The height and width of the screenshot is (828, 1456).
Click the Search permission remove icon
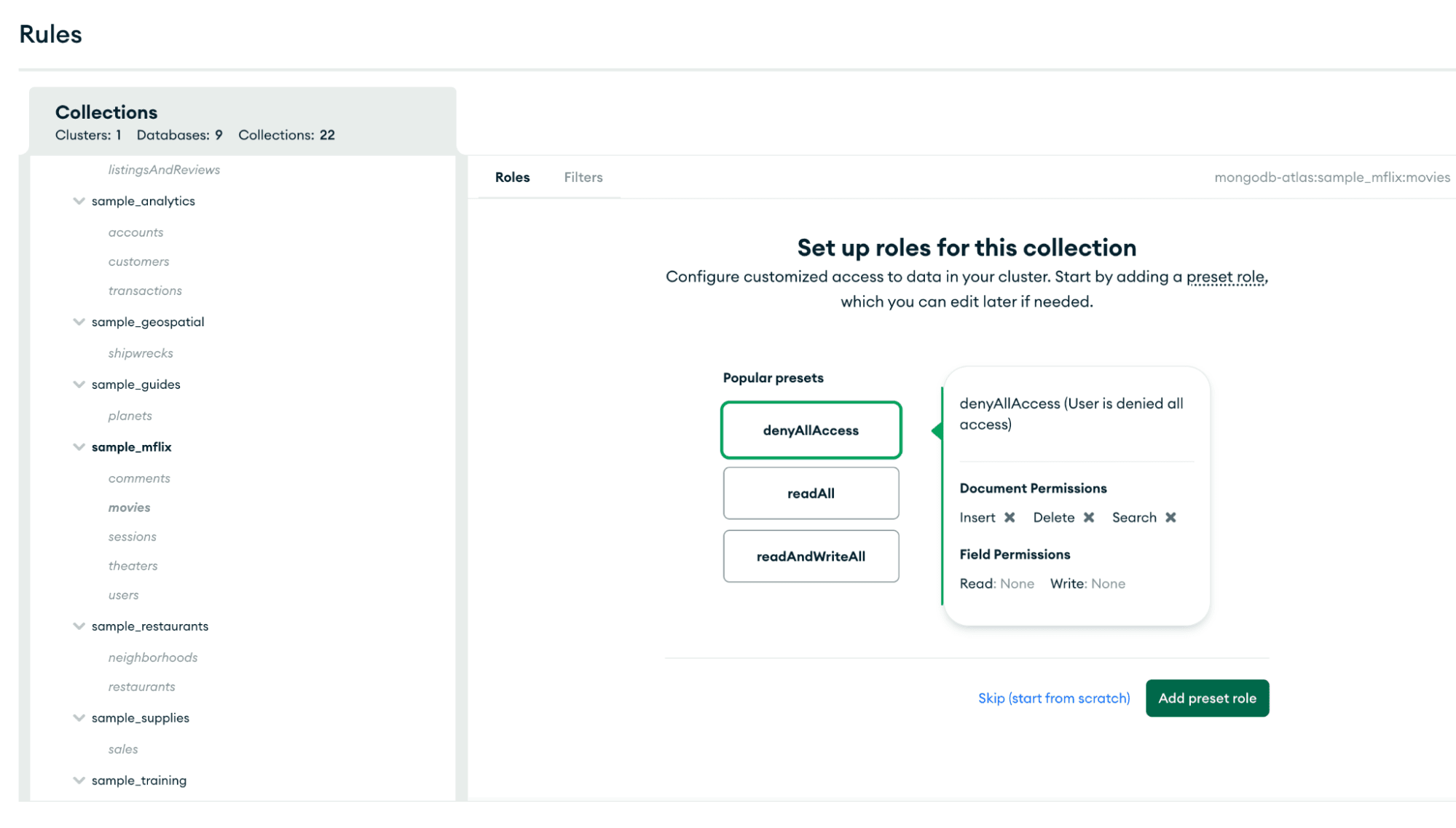click(1170, 517)
